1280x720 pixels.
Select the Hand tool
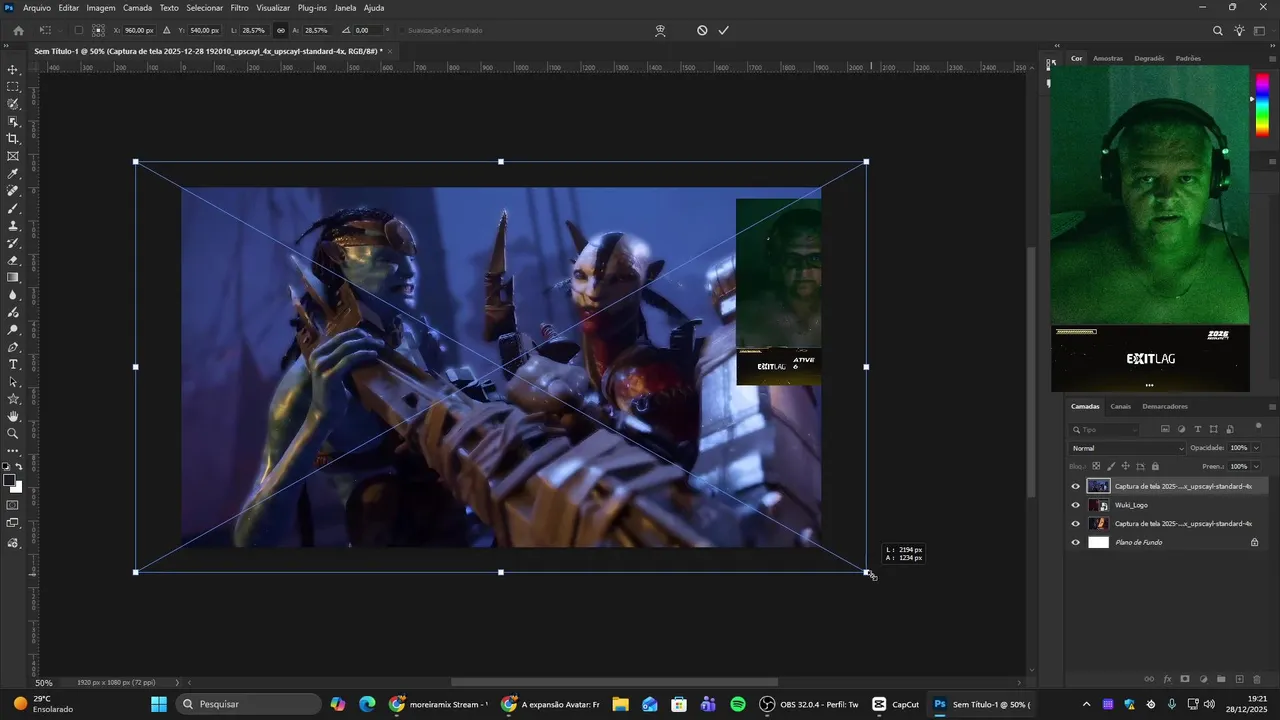13,416
